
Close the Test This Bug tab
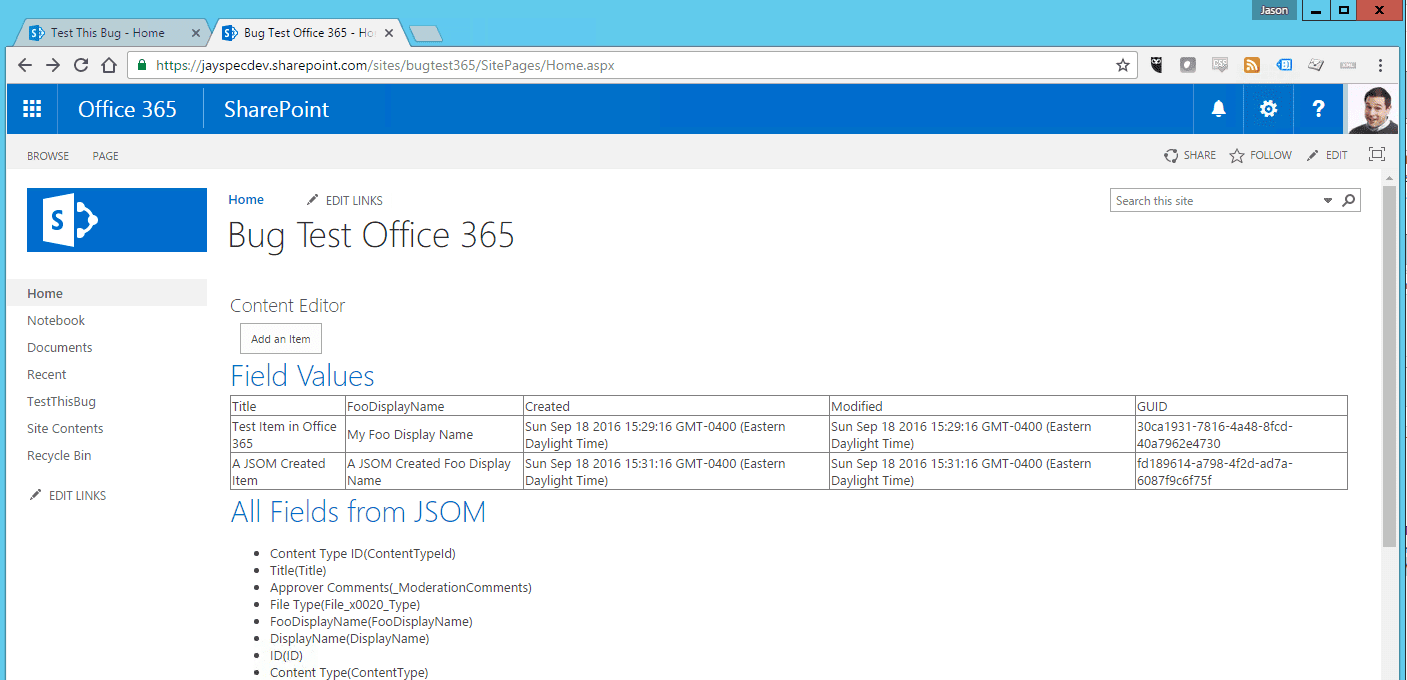tap(195, 33)
